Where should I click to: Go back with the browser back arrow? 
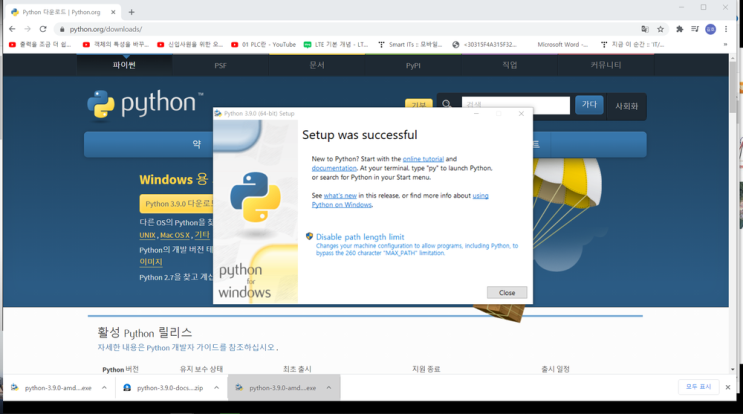pos(12,29)
